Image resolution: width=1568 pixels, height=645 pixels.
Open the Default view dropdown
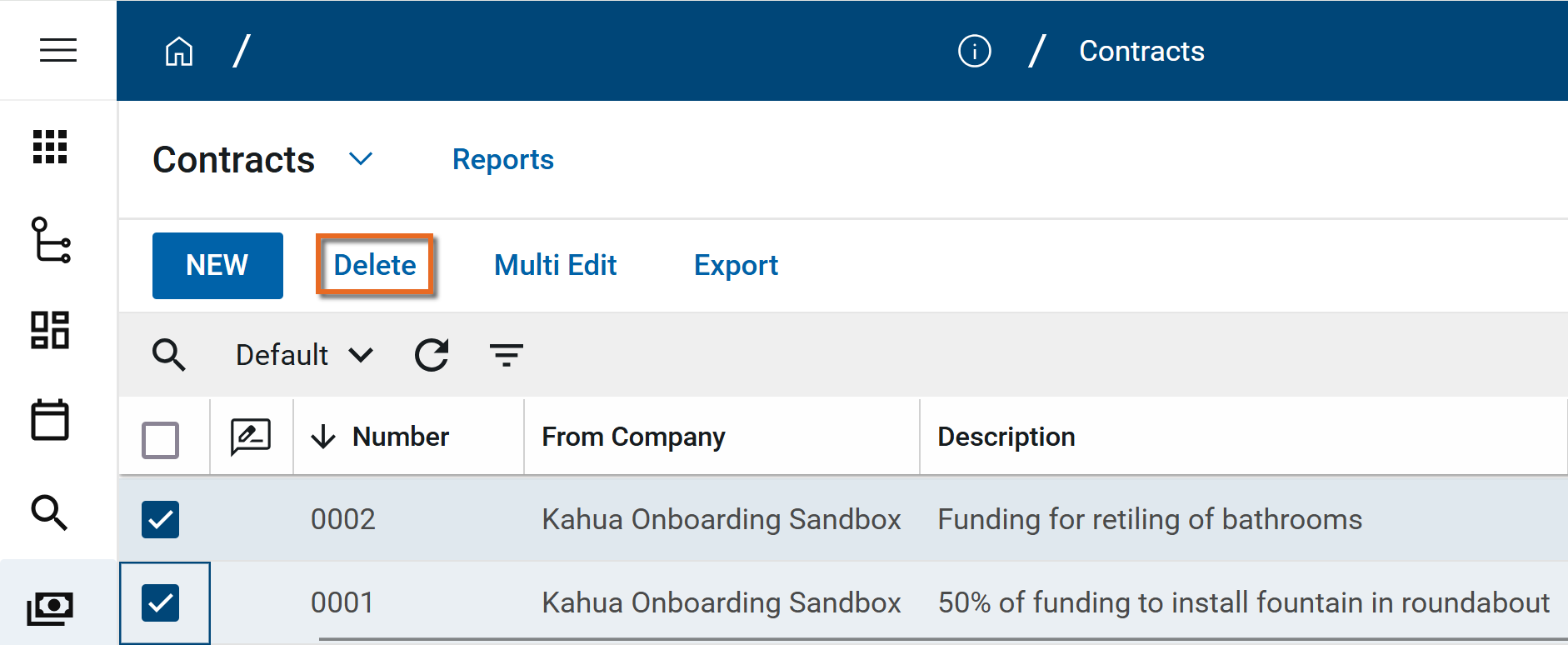pos(304,355)
